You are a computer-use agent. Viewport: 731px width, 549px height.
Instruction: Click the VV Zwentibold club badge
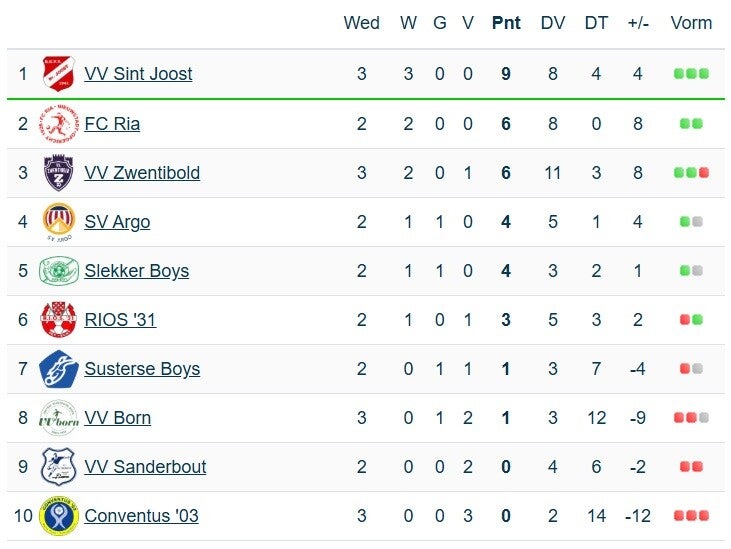pyautogui.click(x=59, y=173)
